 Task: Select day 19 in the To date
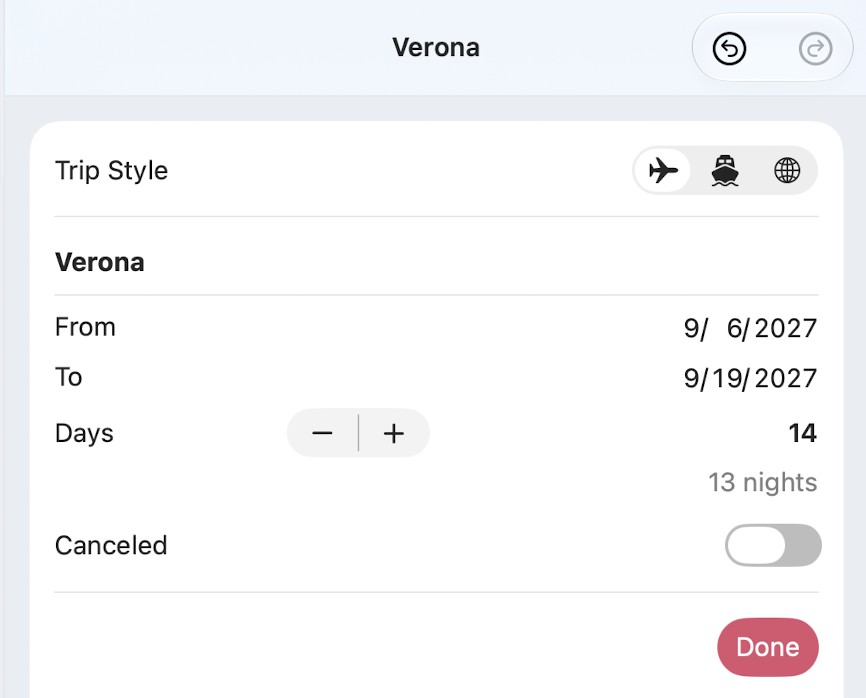click(727, 379)
